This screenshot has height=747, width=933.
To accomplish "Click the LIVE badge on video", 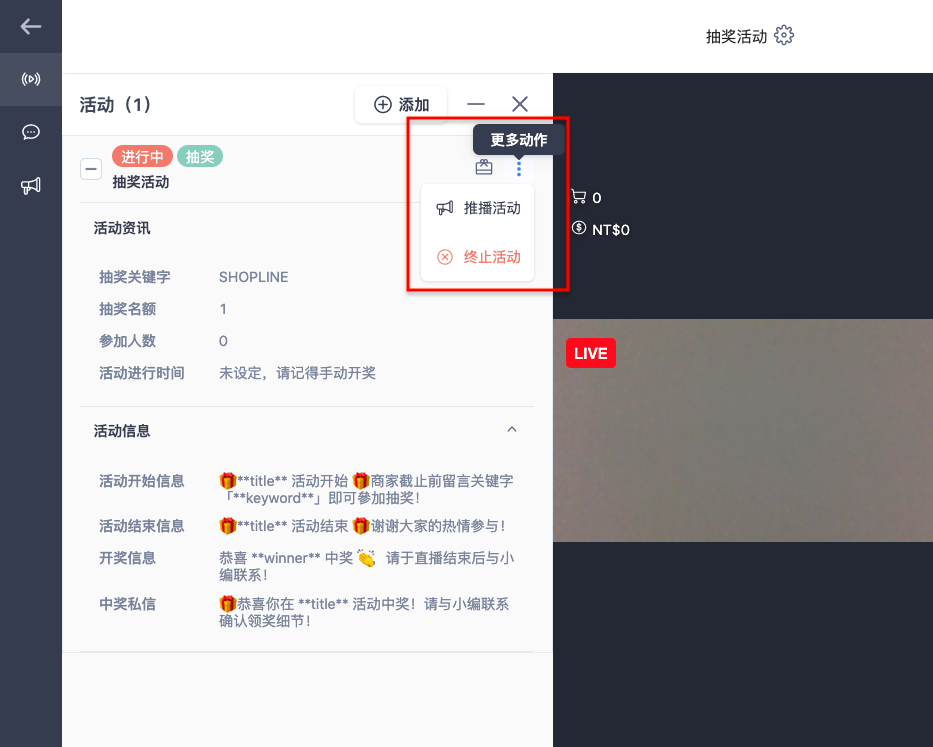I will click(x=590, y=354).
